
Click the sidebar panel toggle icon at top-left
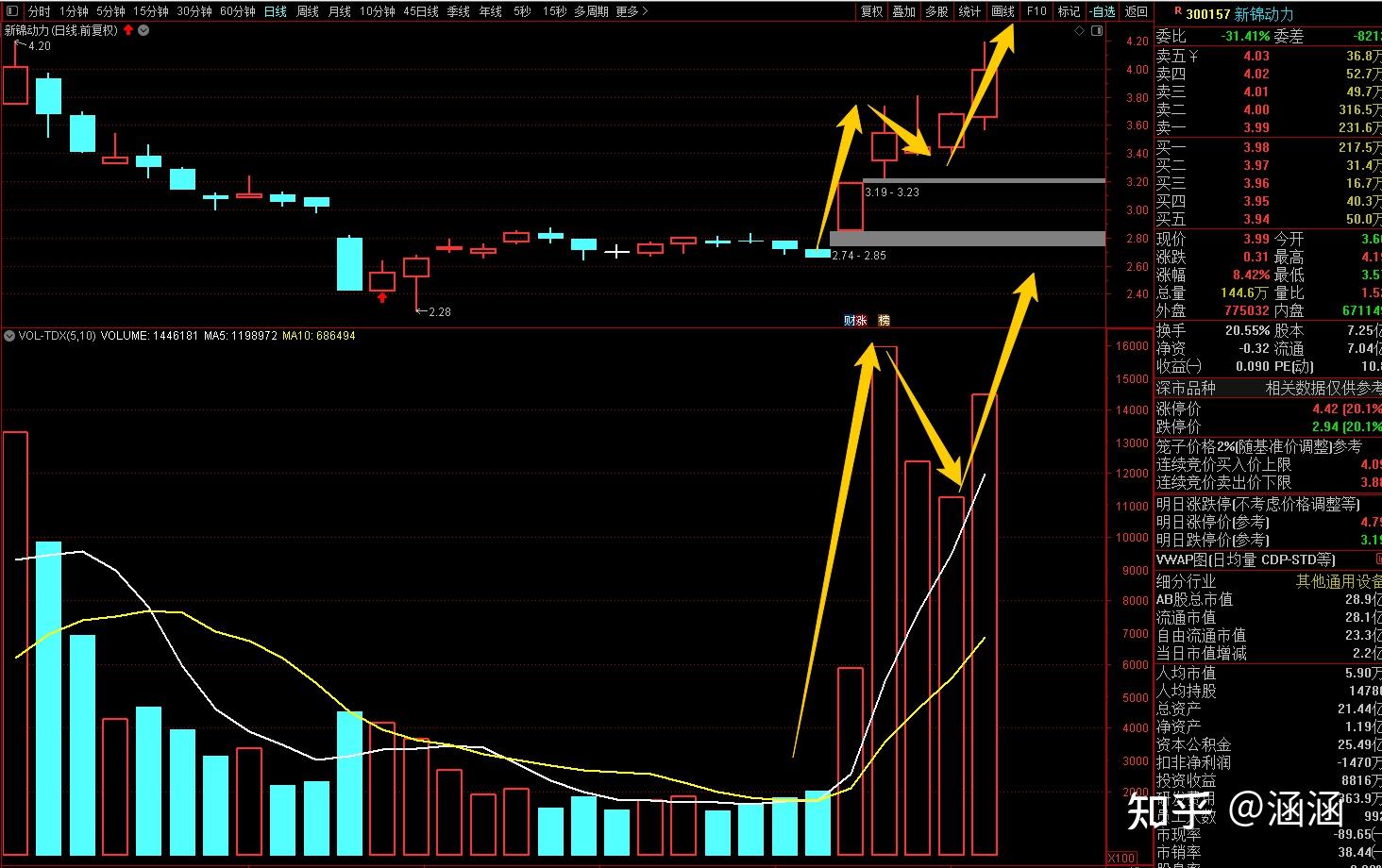coord(13,11)
